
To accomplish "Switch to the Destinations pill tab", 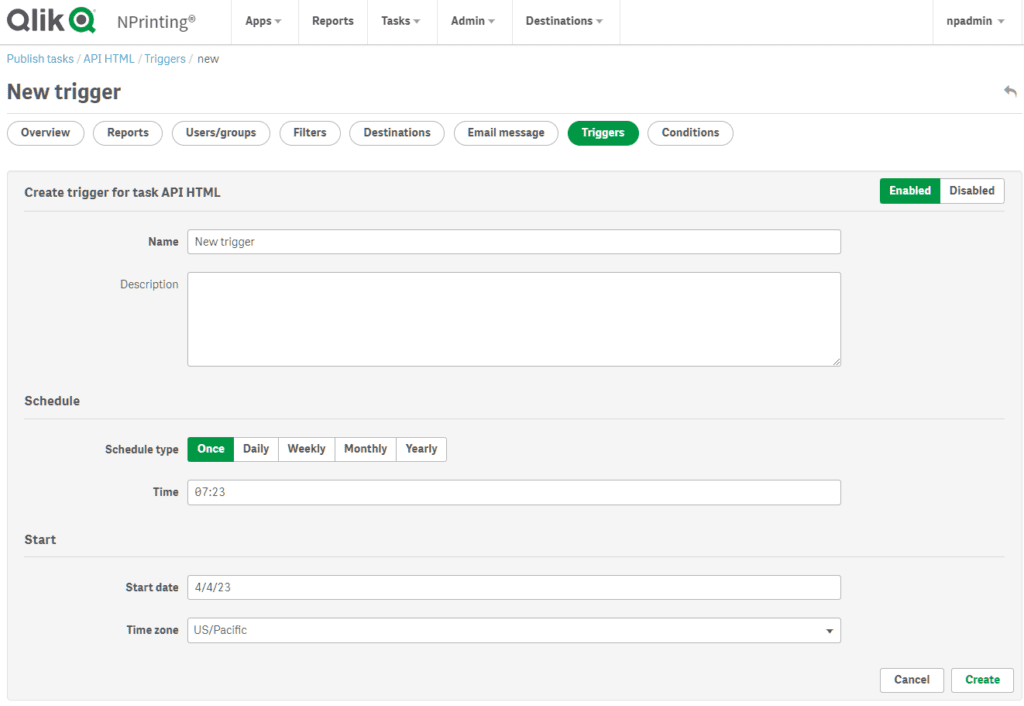I will pyautogui.click(x=396, y=133).
